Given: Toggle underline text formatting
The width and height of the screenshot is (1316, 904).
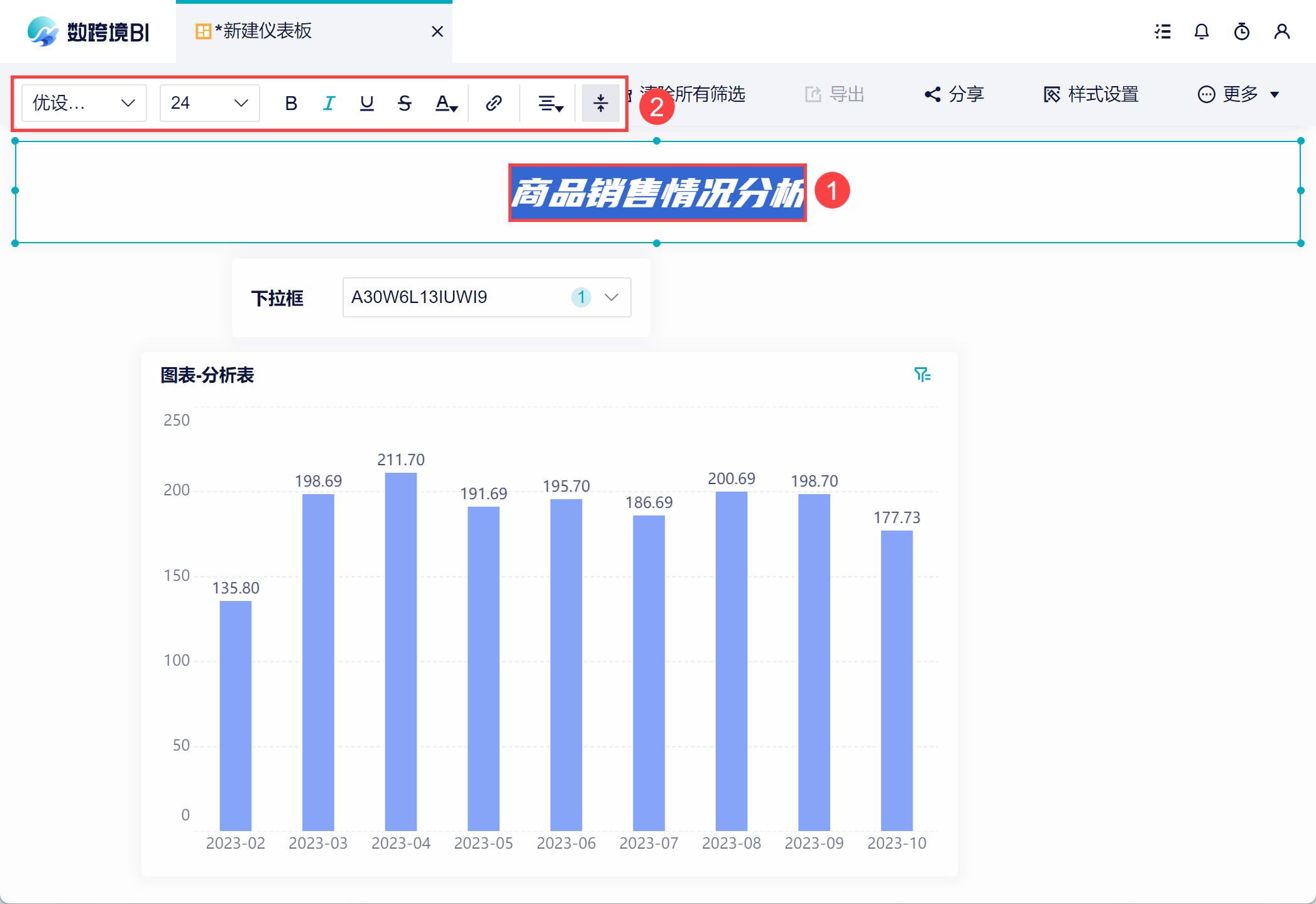Looking at the screenshot, I should (367, 103).
